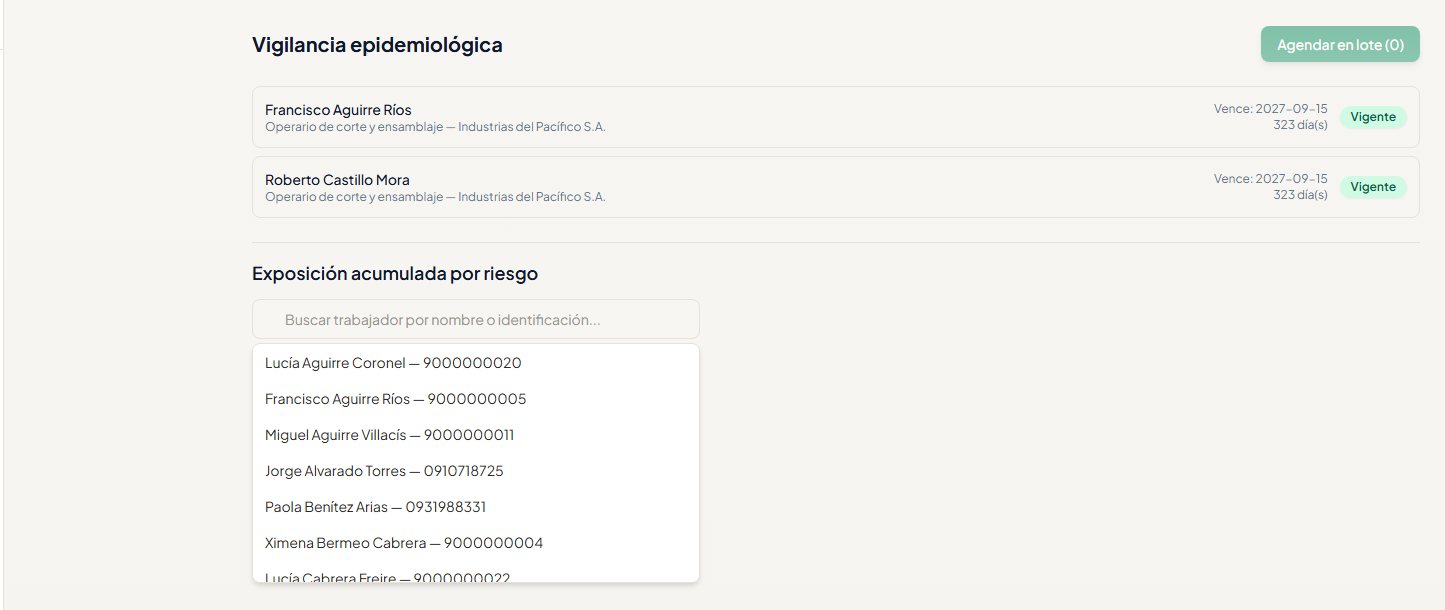Select Ximena Bermeo Cabrera — 9000000004 option
The height and width of the screenshot is (610, 1445).
click(x=476, y=543)
